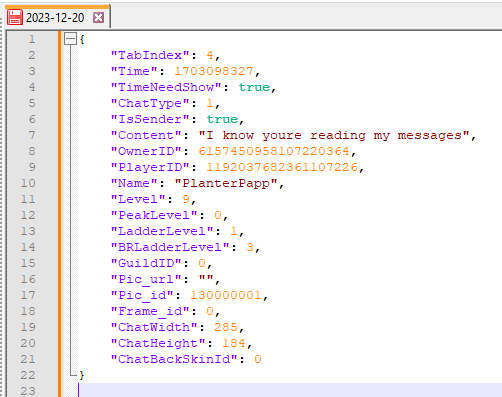Click the "TabIndex" key
This screenshot has width=502, height=397.
point(150,55)
